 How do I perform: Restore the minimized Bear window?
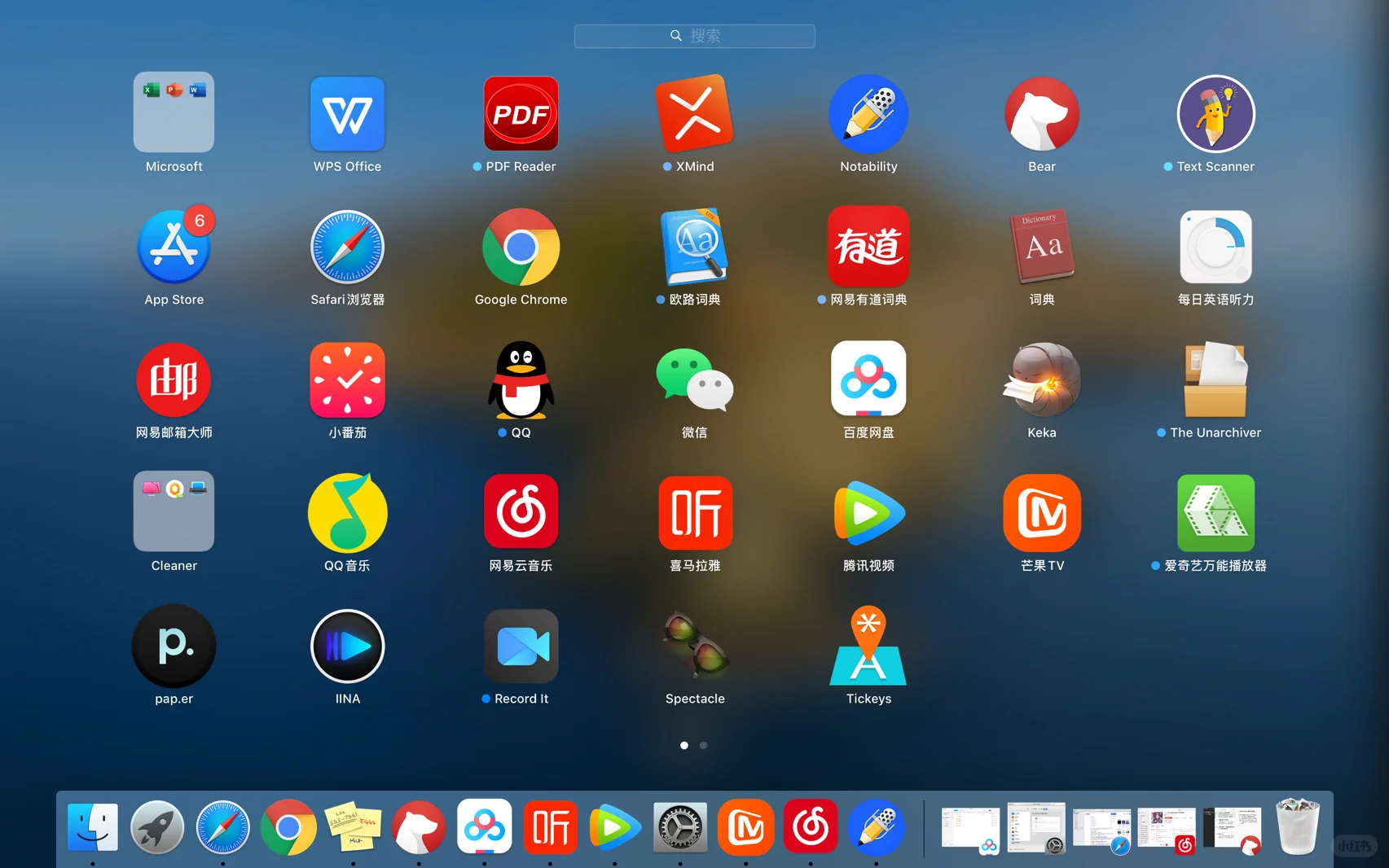tap(1232, 830)
